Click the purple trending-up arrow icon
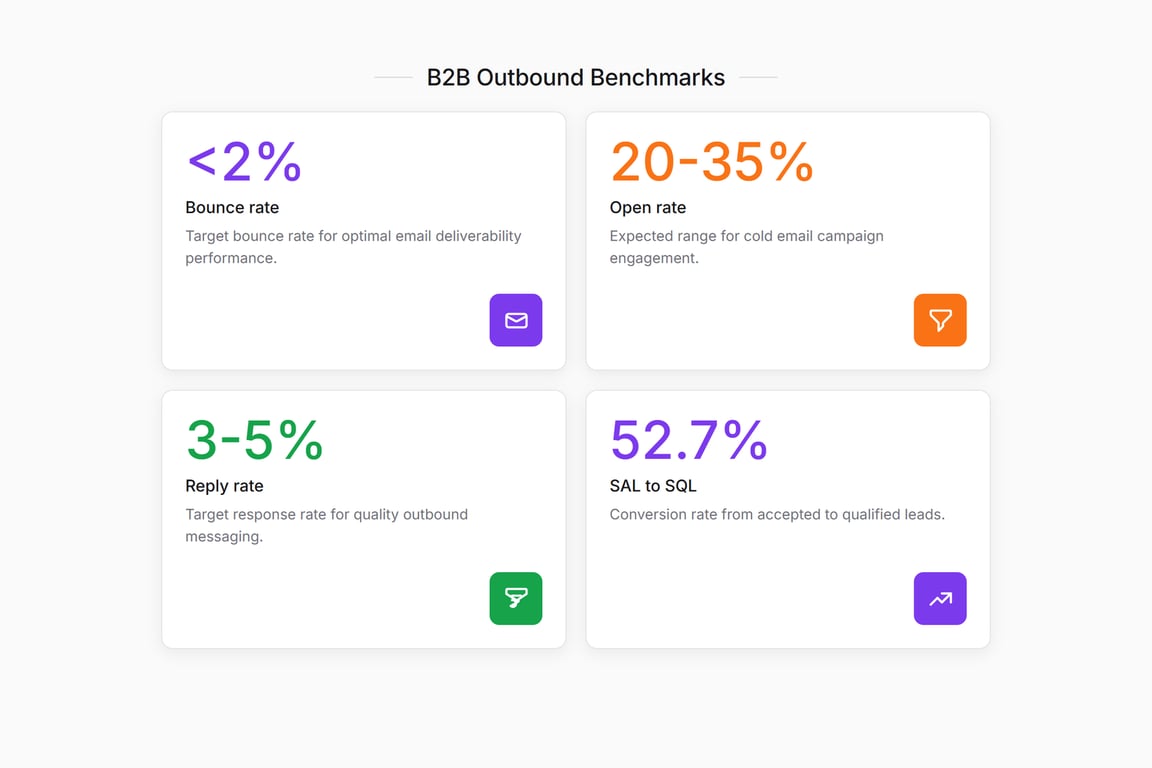Image resolution: width=1152 pixels, height=768 pixels. [x=940, y=598]
